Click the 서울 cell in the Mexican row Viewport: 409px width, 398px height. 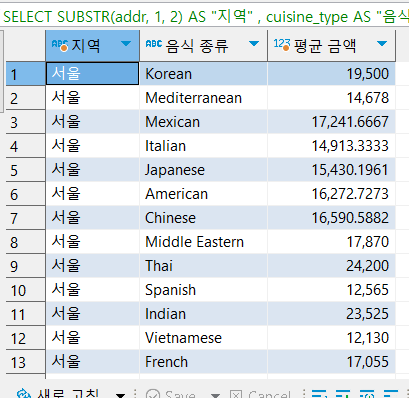click(x=93, y=122)
